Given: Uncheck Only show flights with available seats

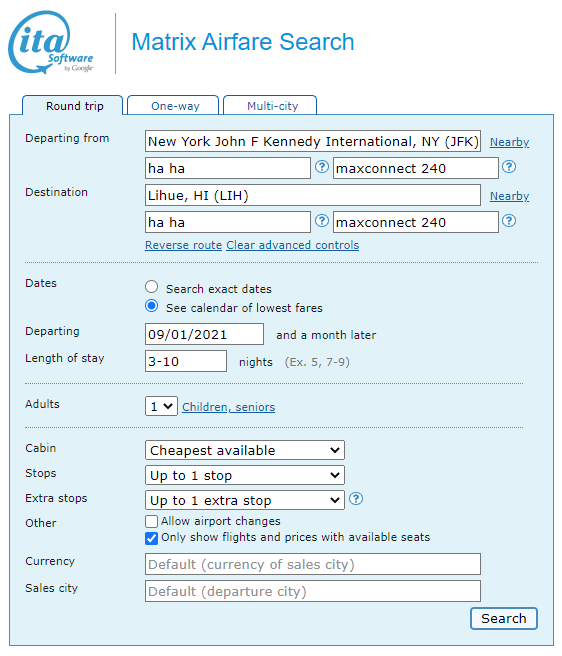Looking at the screenshot, I should tap(151, 538).
